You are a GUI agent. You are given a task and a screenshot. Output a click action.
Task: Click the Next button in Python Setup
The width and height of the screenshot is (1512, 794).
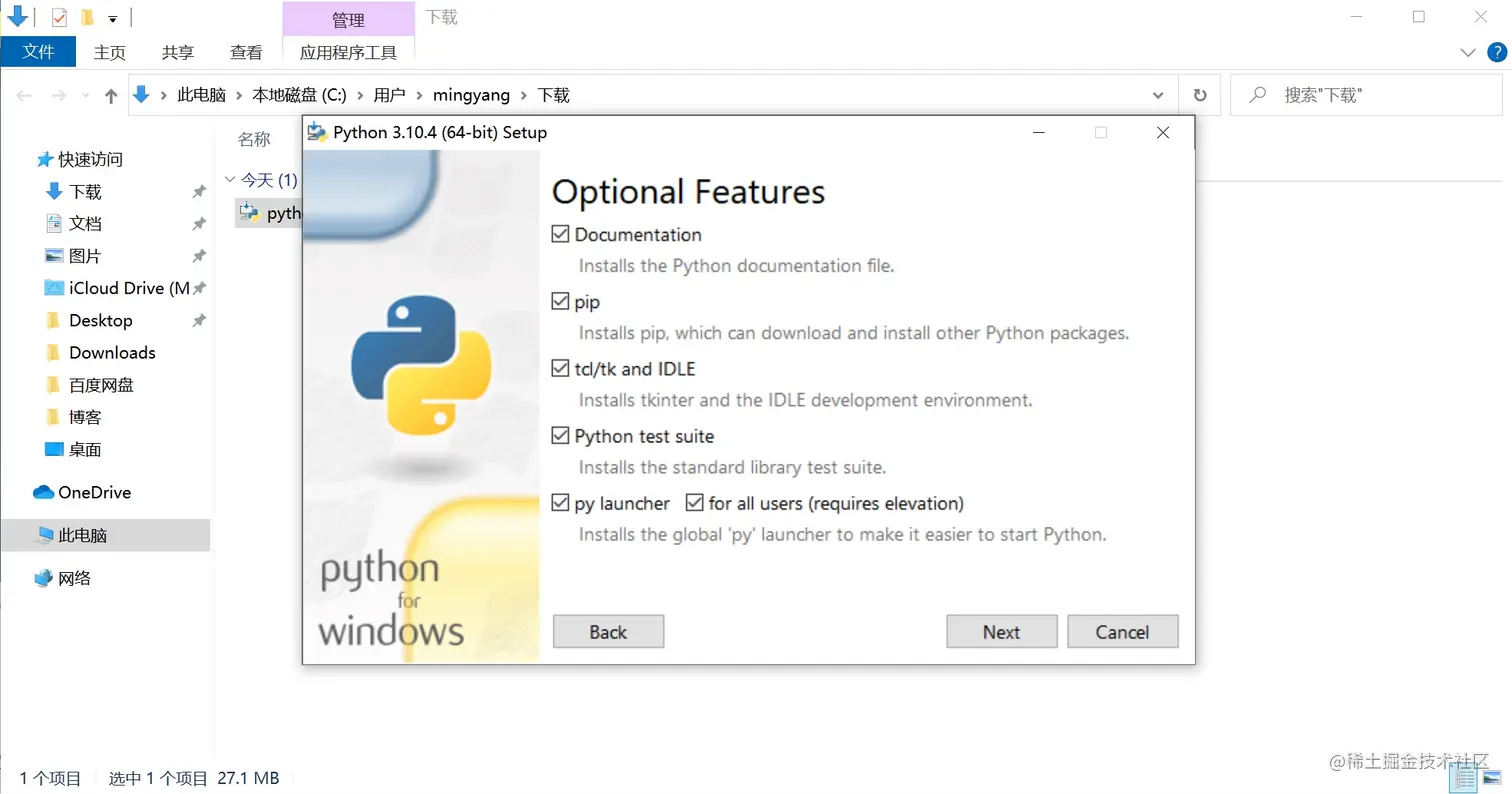[1002, 632]
